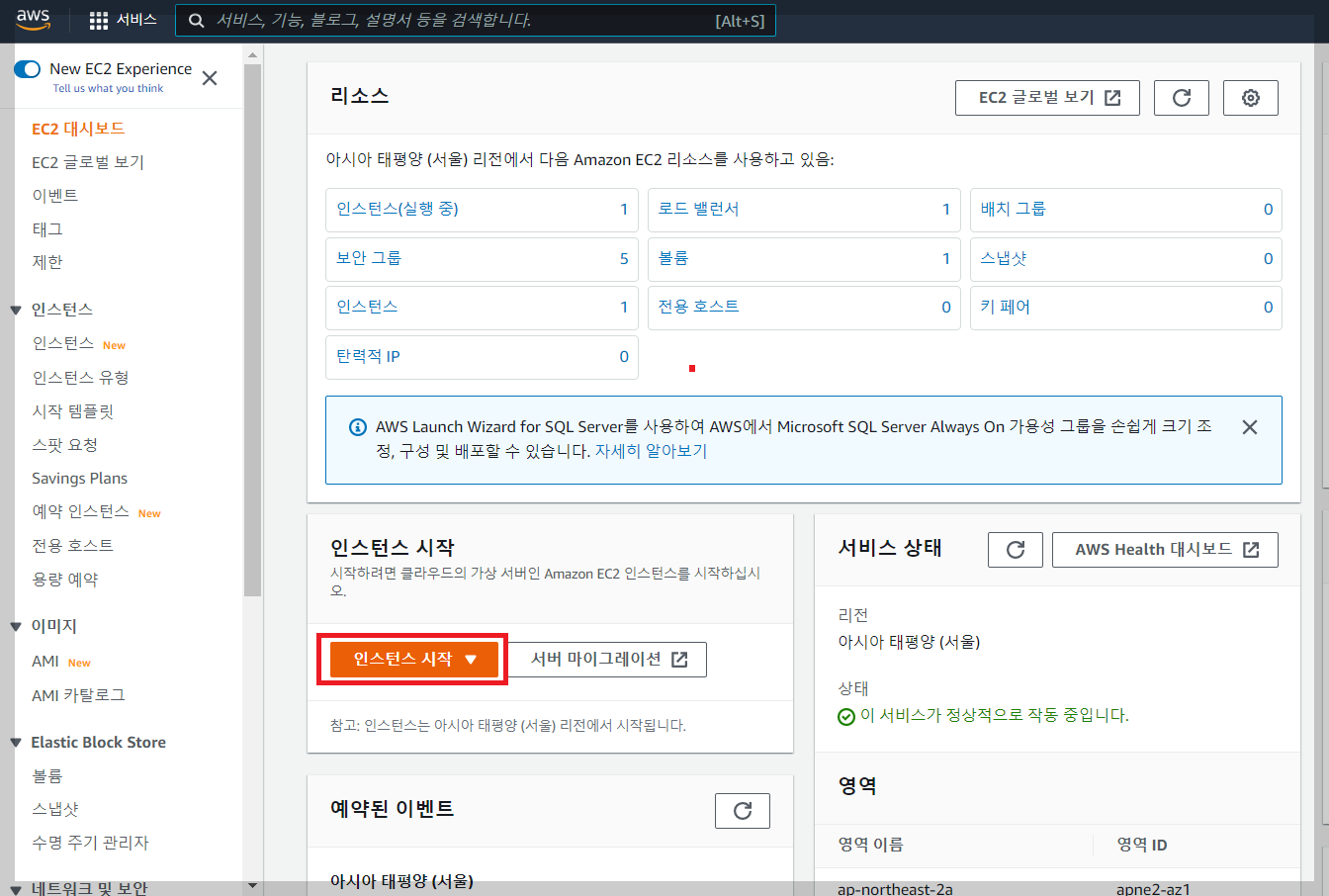Open AMI 카탈로그 in sidebar

[x=78, y=695]
